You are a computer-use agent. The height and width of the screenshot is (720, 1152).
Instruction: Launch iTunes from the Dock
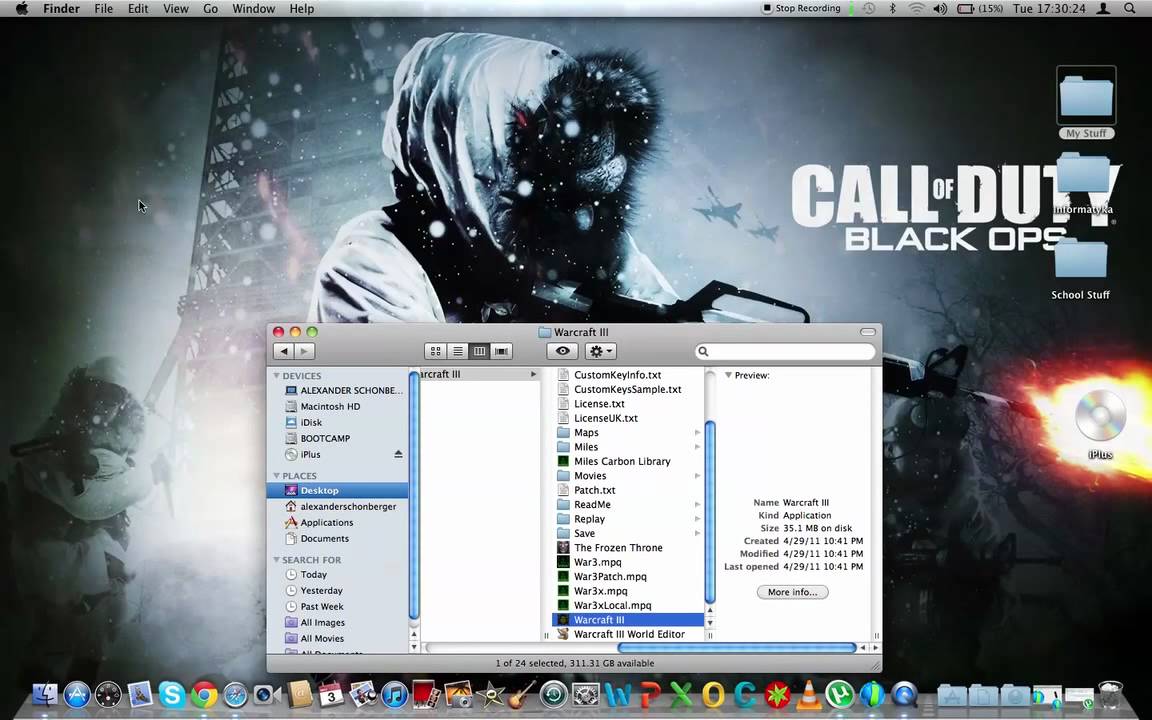click(x=395, y=694)
